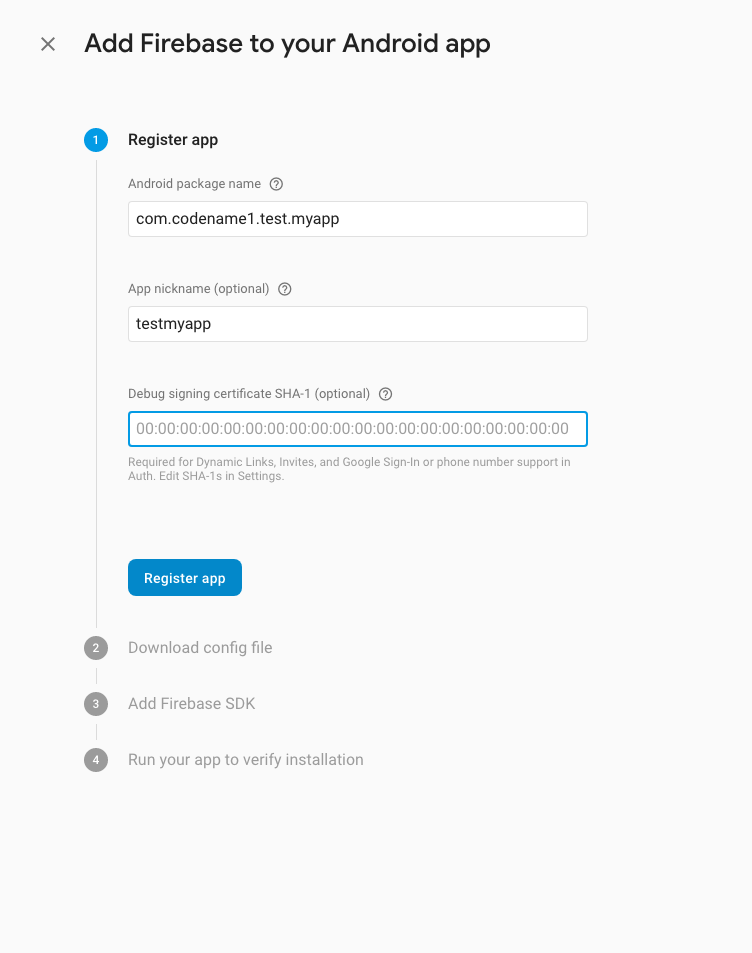Click the Download config file step
Screen dimensions: 752x953
click(200, 648)
